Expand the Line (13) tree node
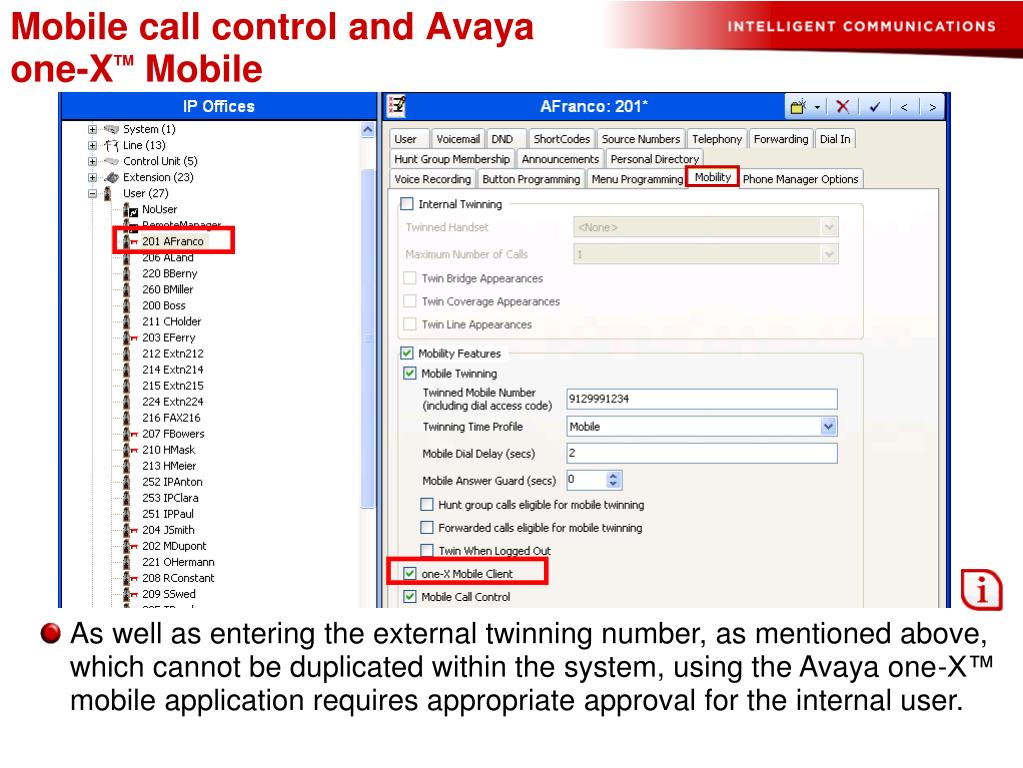The height and width of the screenshot is (768, 1023). pos(93,146)
